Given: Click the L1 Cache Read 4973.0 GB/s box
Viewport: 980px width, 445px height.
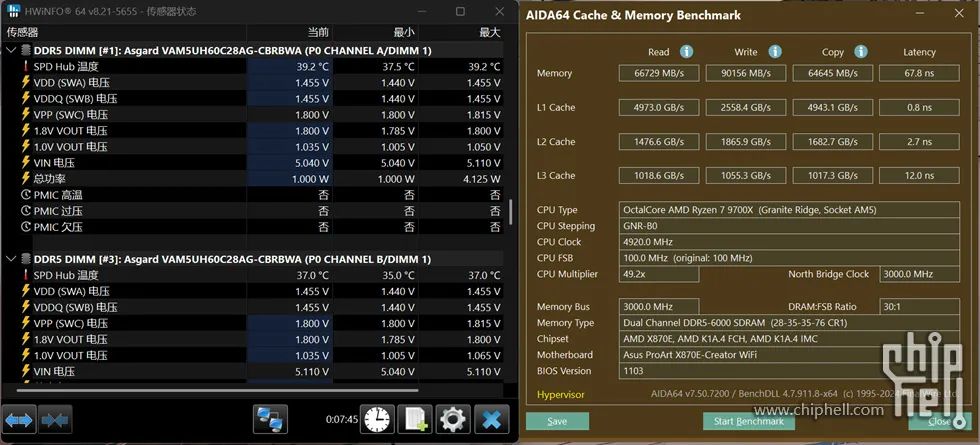Looking at the screenshot, I should (x=659, y=108).
